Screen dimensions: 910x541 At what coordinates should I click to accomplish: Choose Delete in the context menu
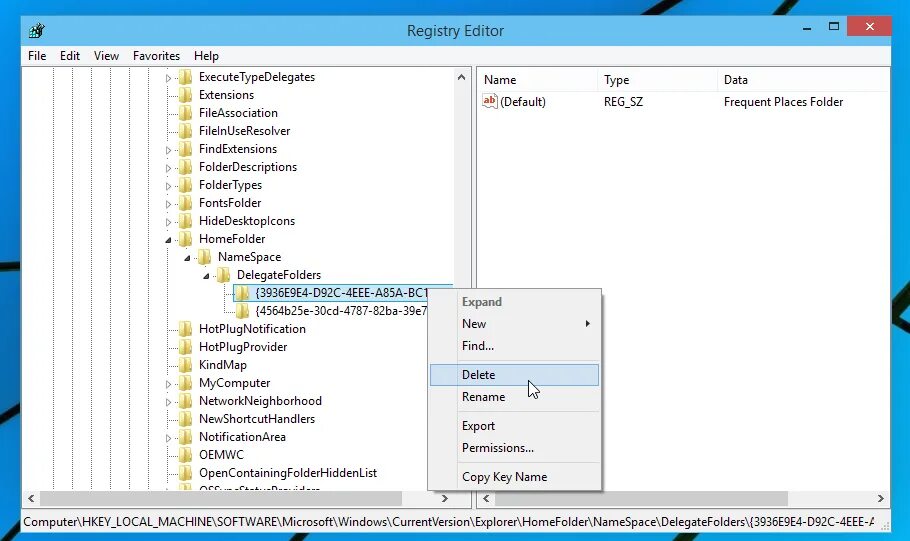pos(514,374)
